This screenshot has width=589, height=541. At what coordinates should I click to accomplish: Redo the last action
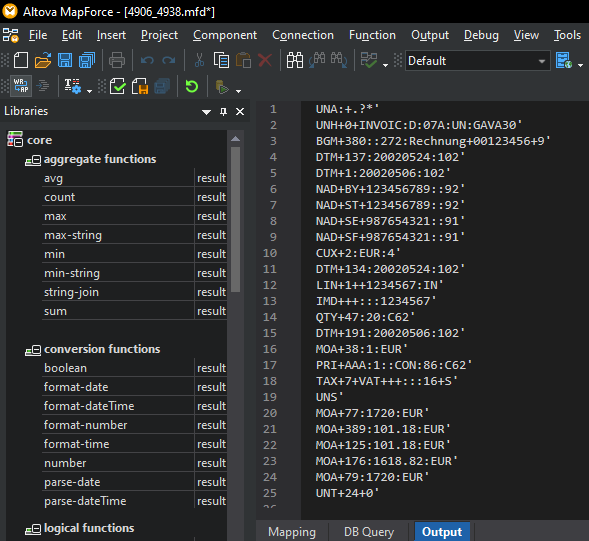[169, 60]
